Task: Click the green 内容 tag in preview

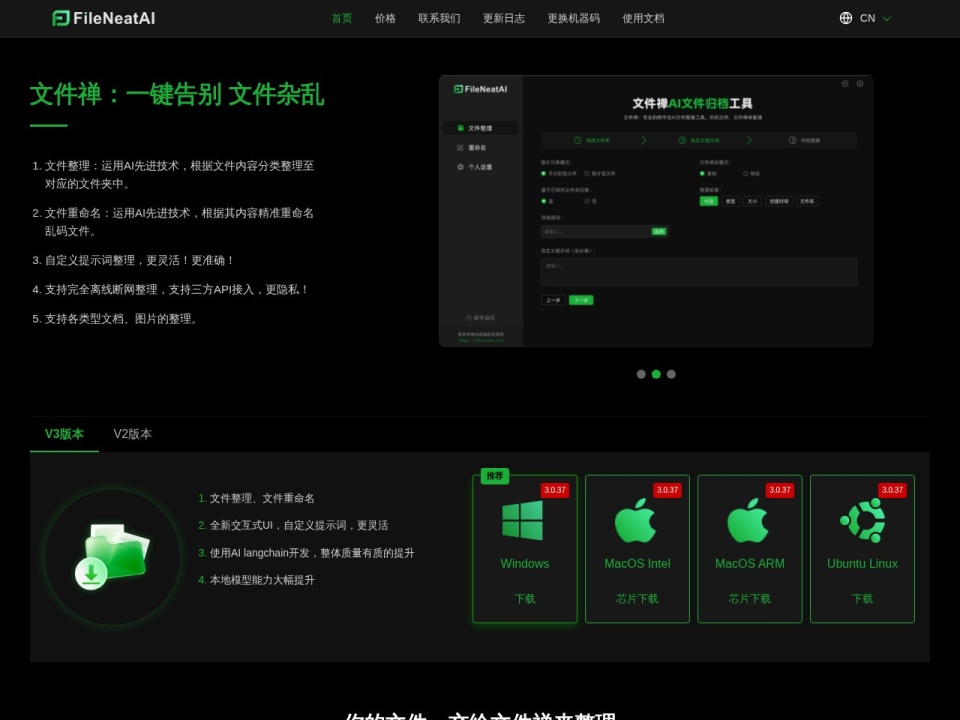Action: 708,201
